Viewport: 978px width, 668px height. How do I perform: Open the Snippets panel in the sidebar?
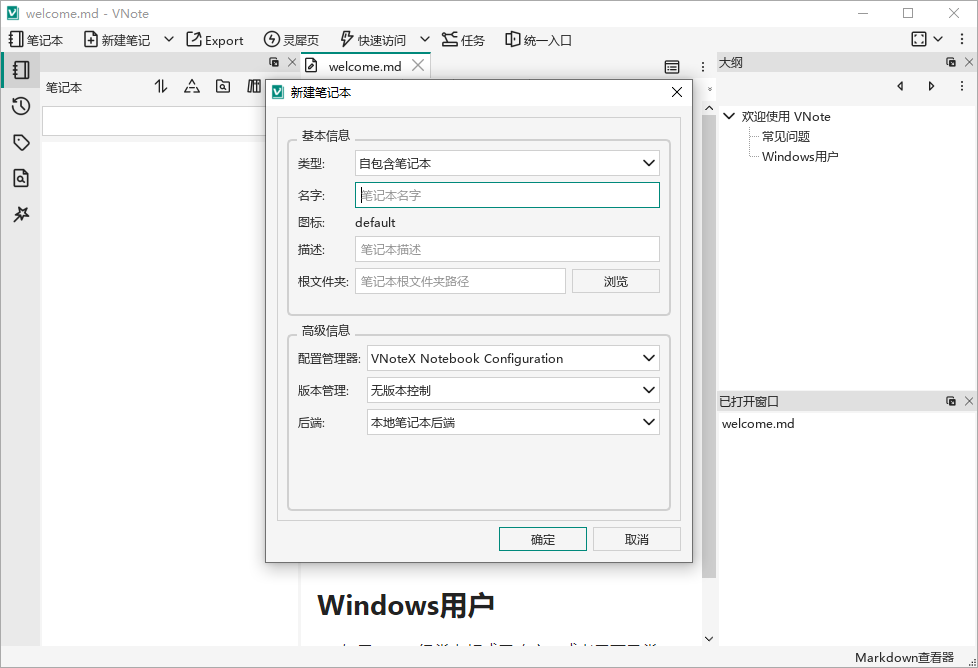point(20,214)
